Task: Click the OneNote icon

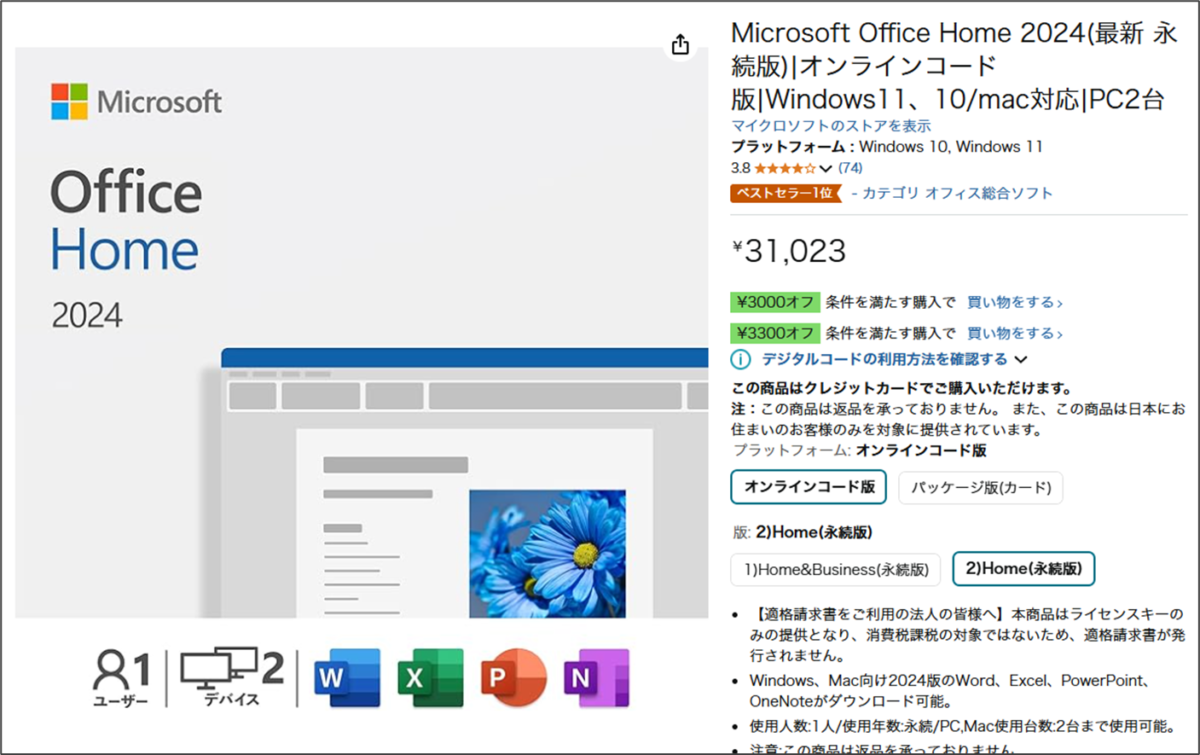Action: click(x=597, y=677)
